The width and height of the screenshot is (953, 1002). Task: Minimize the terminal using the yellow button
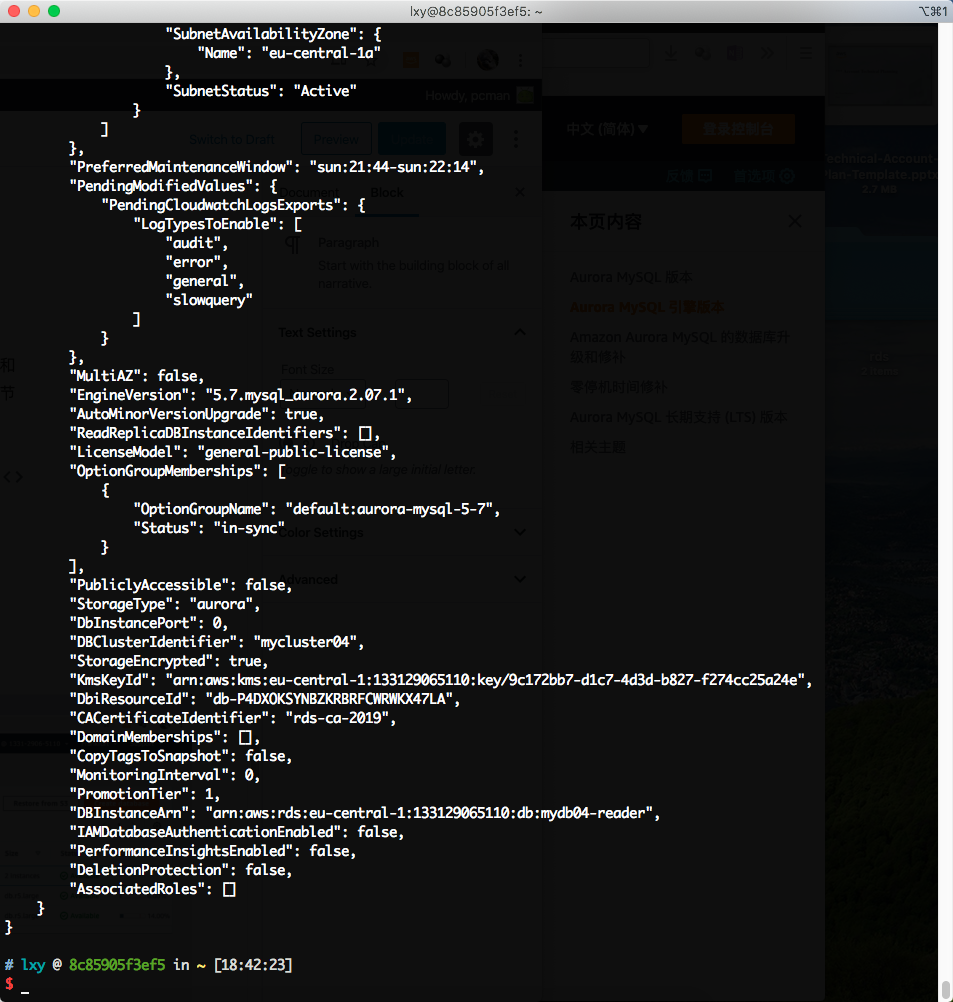tap(33, 11)
